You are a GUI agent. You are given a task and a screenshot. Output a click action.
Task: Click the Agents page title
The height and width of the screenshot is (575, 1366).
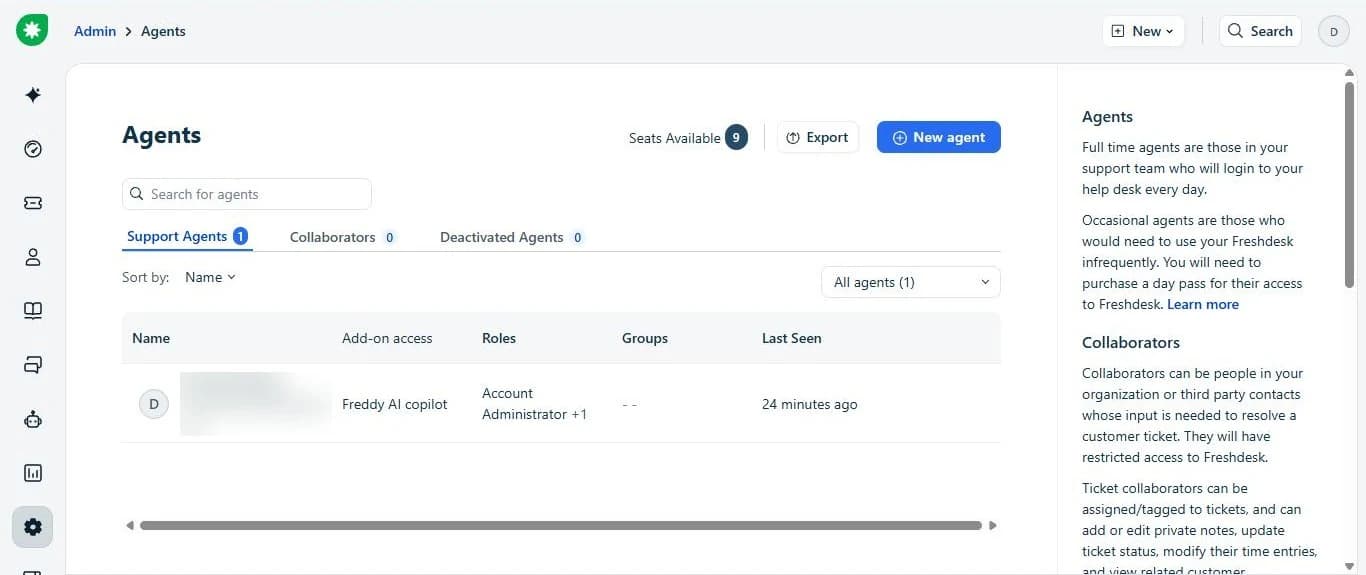[x=162, y=135]
